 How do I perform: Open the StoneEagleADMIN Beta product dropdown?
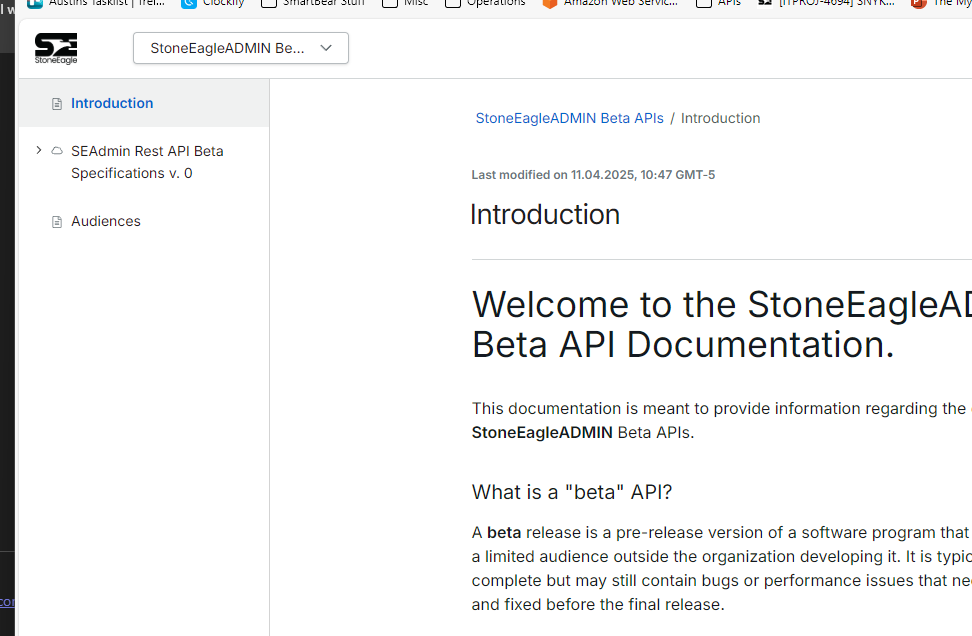point(240,48)
